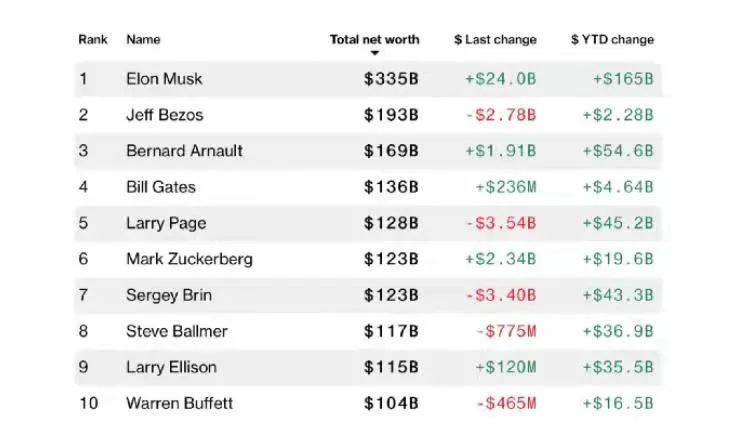The width and height of the screenshot is (733, 443).
Task: Open Mark Zuckerberg's row
Action: point(189,259)
